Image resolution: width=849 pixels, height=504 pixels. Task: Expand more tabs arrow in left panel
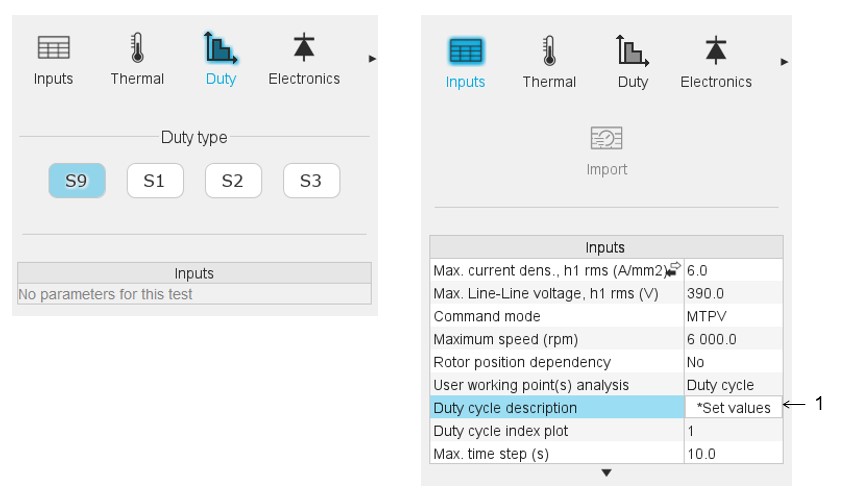point(372,59)
